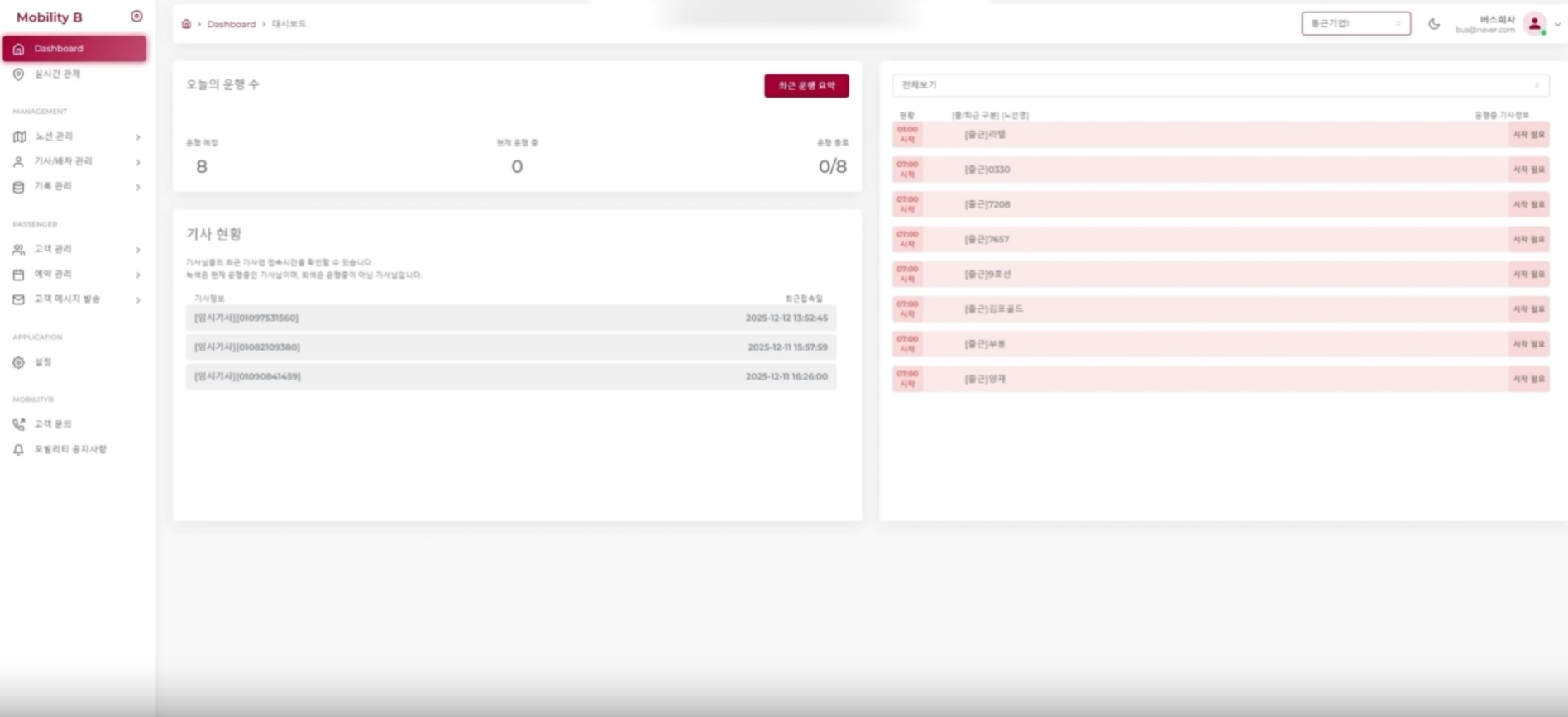Expand the 고객 관리 submenu chevron
This screenshot has height=717, width=1568.
pos(138,250)
